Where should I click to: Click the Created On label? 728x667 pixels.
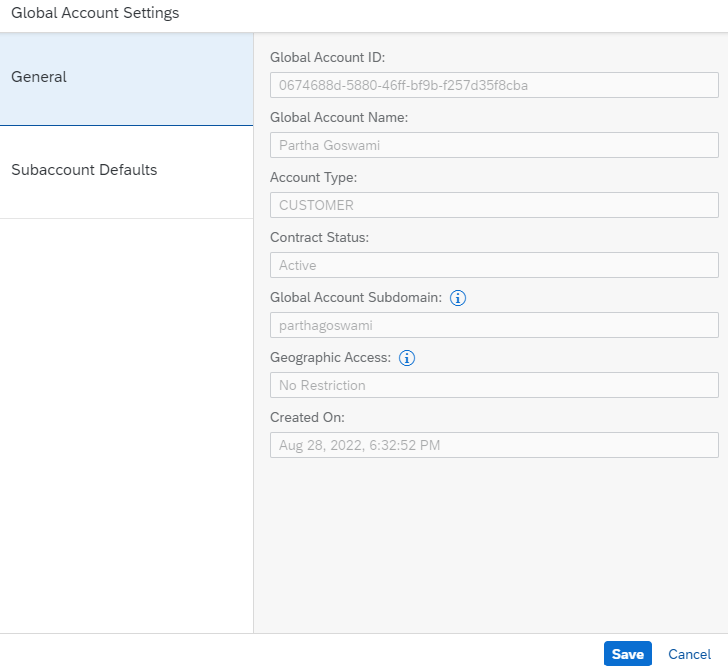tap(307, 418)
